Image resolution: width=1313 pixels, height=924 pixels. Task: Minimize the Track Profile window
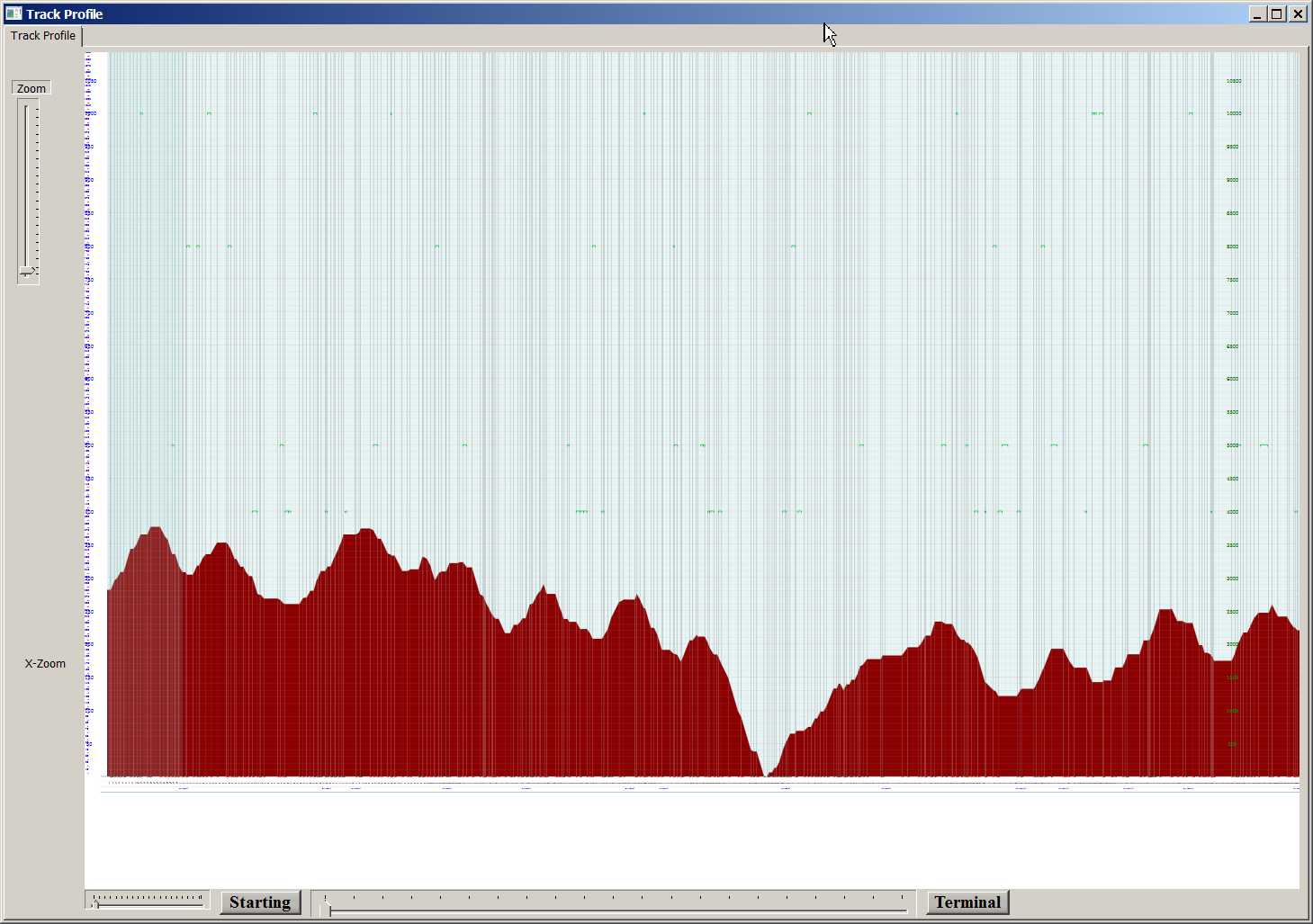1257,13
